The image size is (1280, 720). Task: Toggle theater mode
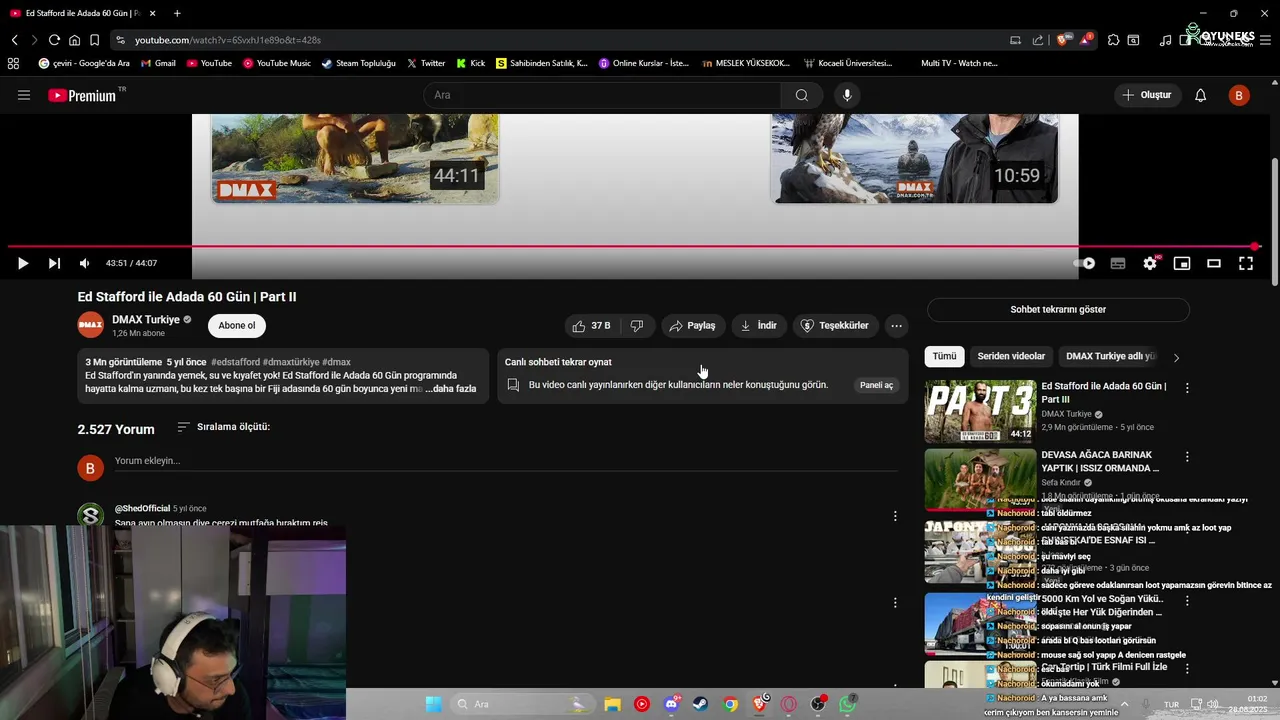1214,263
